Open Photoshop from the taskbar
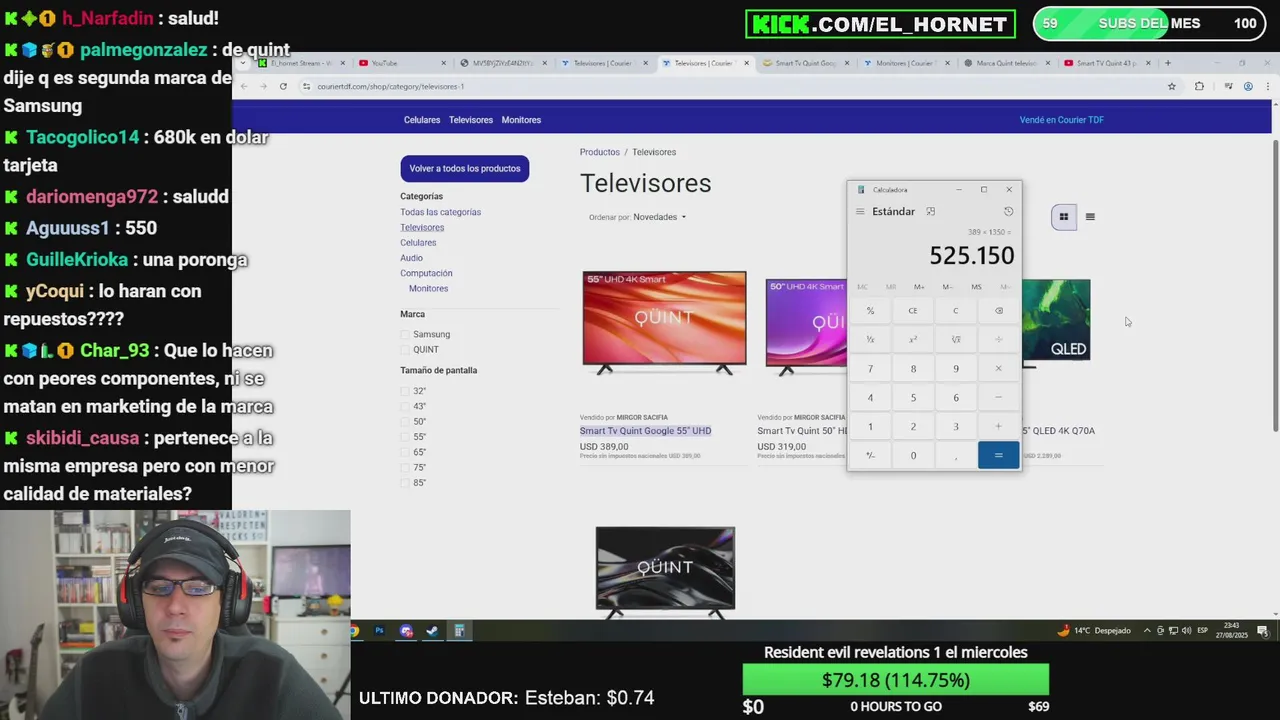 coord(380,631)
